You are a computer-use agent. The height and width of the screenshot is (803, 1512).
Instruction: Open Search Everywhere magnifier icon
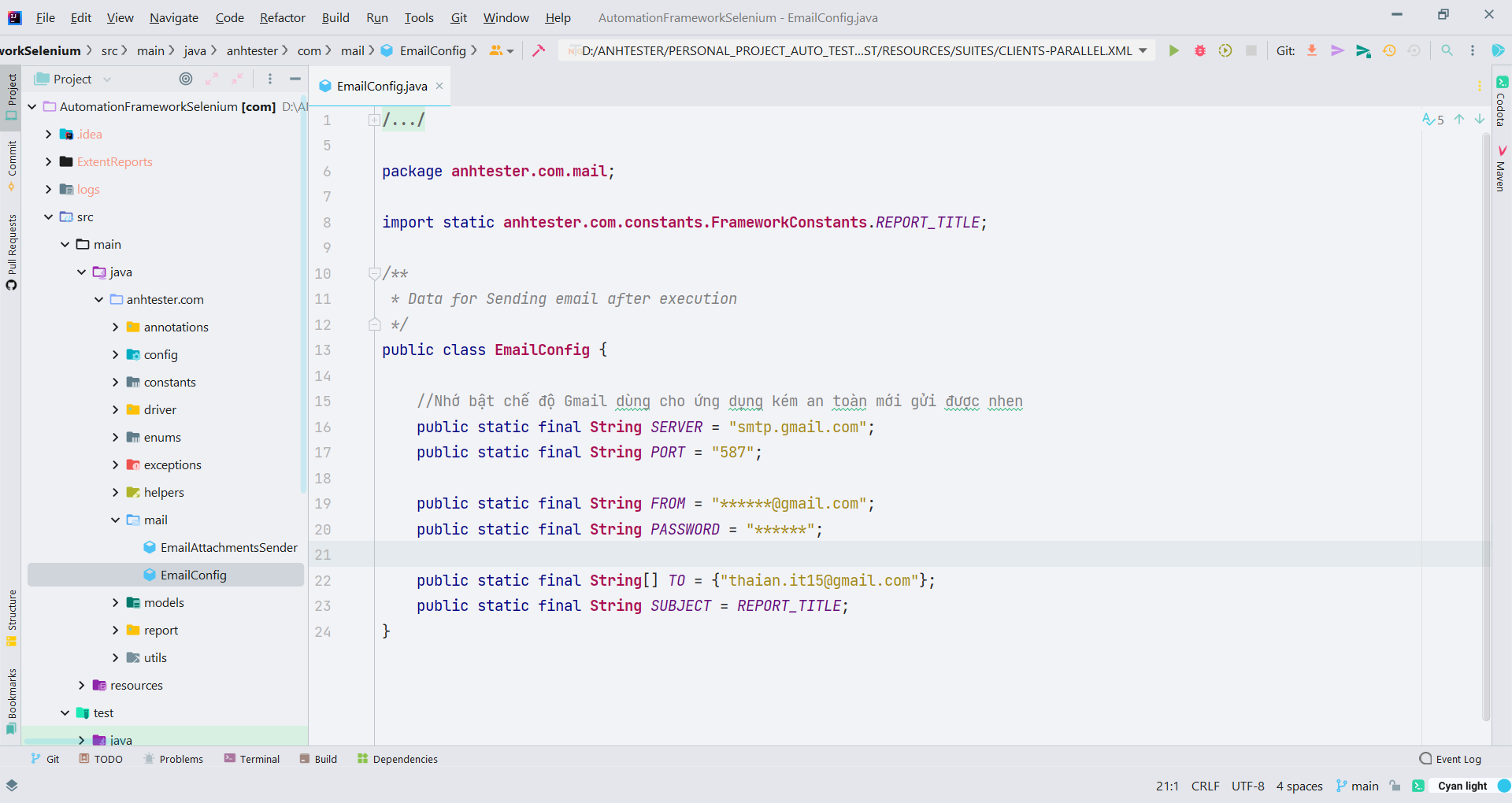1447,50
